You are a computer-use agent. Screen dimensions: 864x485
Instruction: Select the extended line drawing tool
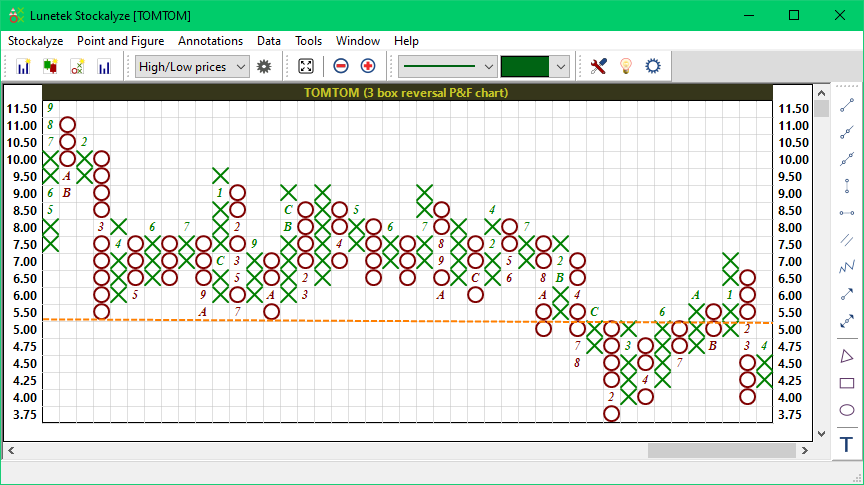tap(847, 159)
